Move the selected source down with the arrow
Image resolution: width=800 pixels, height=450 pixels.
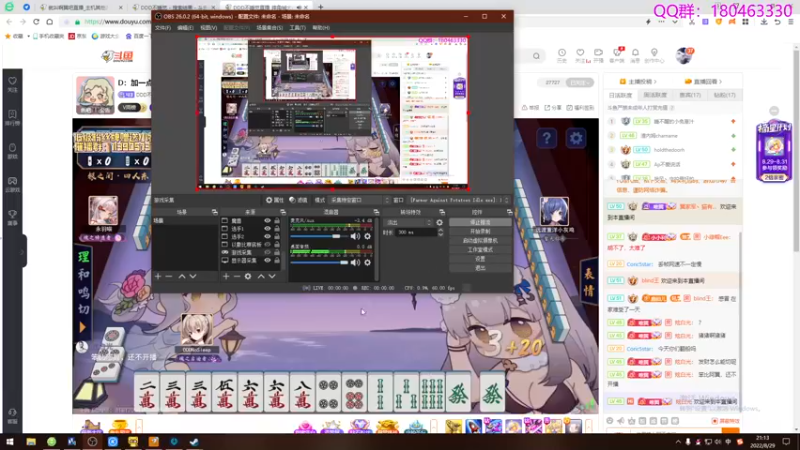point(272,276)
